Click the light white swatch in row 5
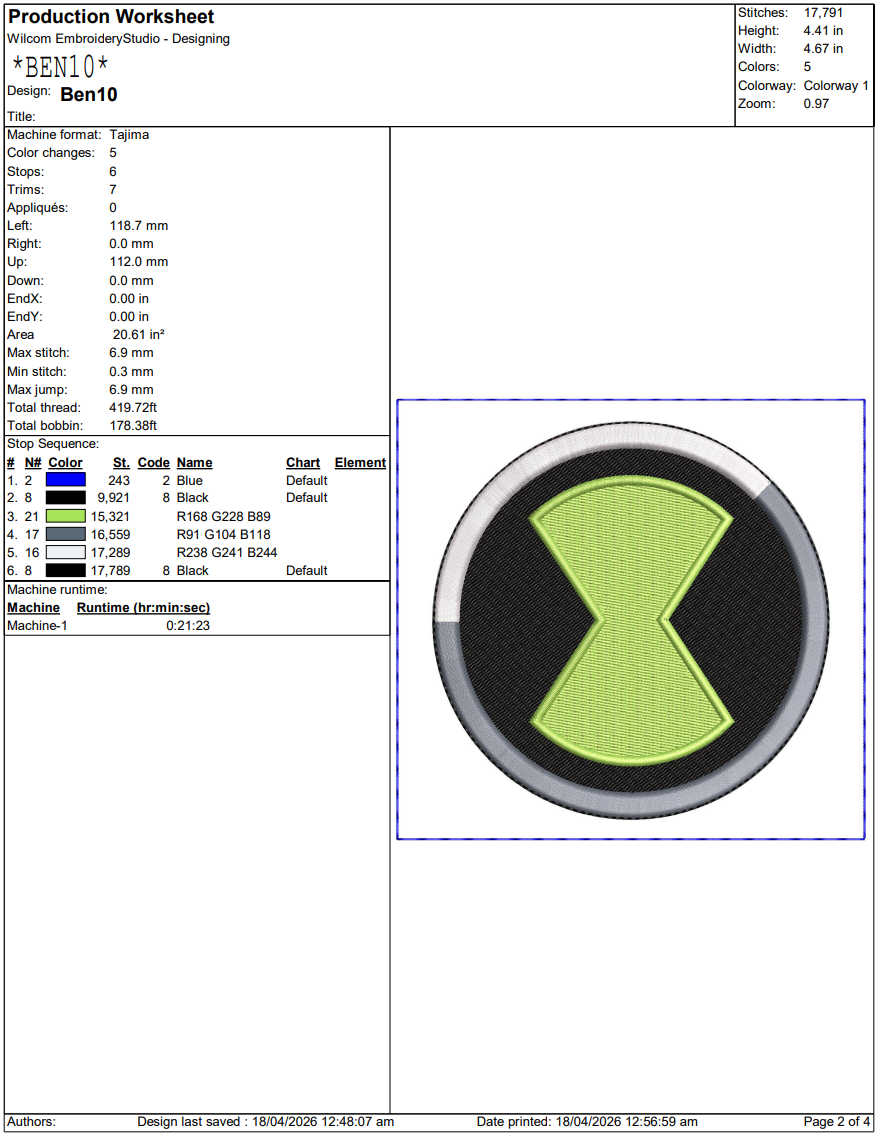The image size is (875, 1134). click(65, 553)
